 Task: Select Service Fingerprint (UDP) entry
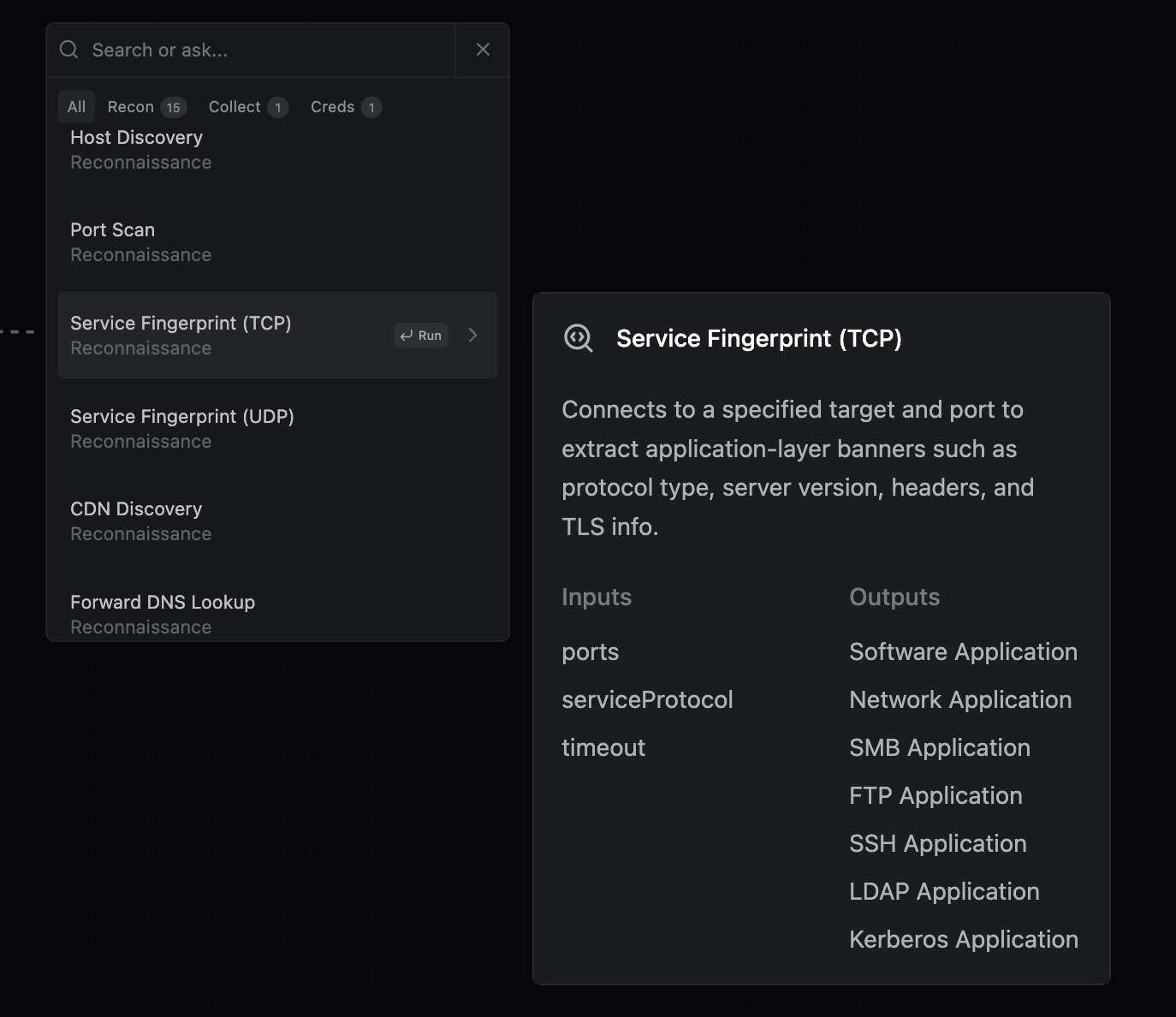click(x=182, y=428)
